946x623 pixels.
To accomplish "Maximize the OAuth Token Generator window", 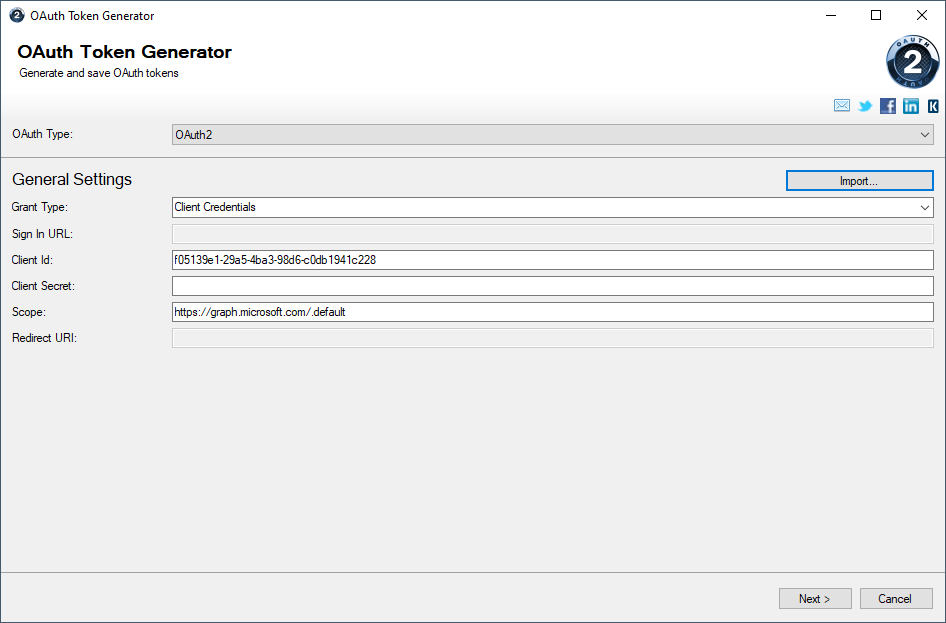I will (876, 15).
